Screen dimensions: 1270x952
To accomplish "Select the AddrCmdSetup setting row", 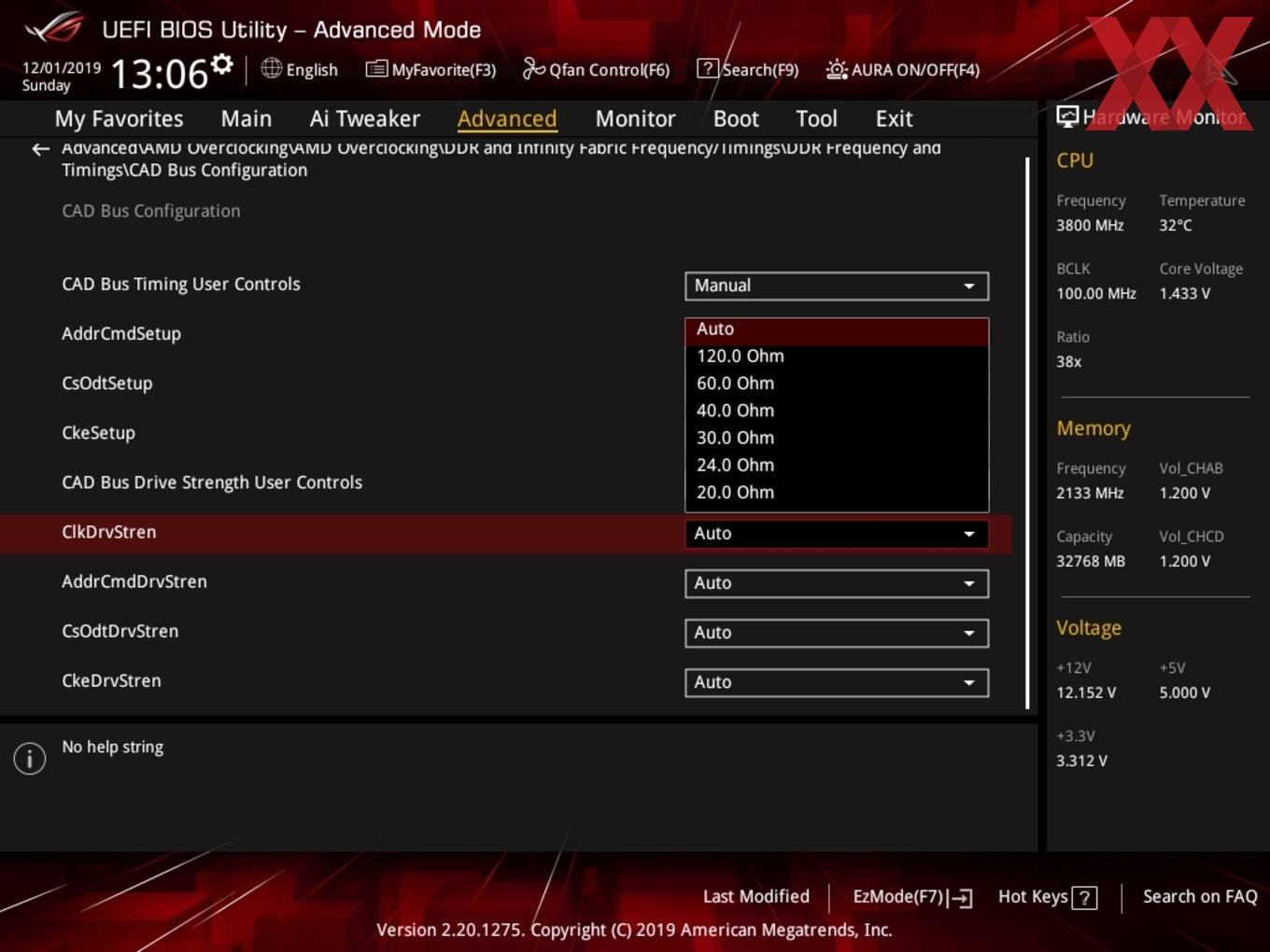I will [121, 334].
